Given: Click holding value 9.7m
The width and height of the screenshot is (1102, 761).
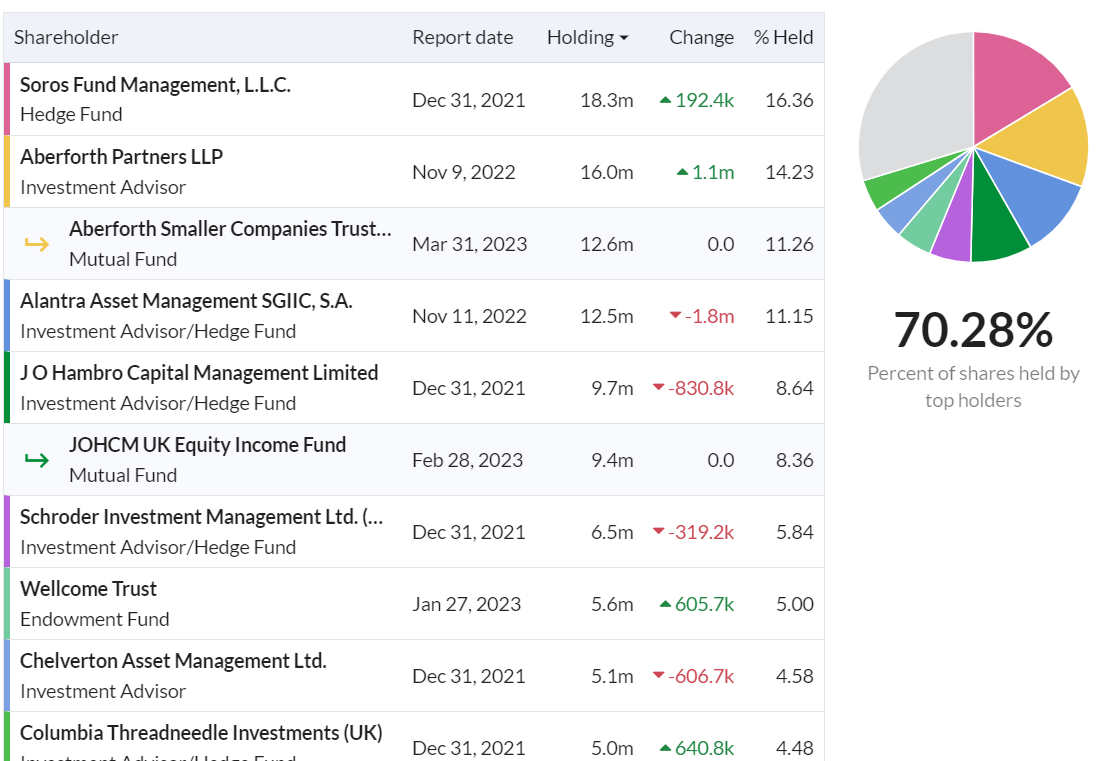Looking at the screenshot, I should click(612, 389).
